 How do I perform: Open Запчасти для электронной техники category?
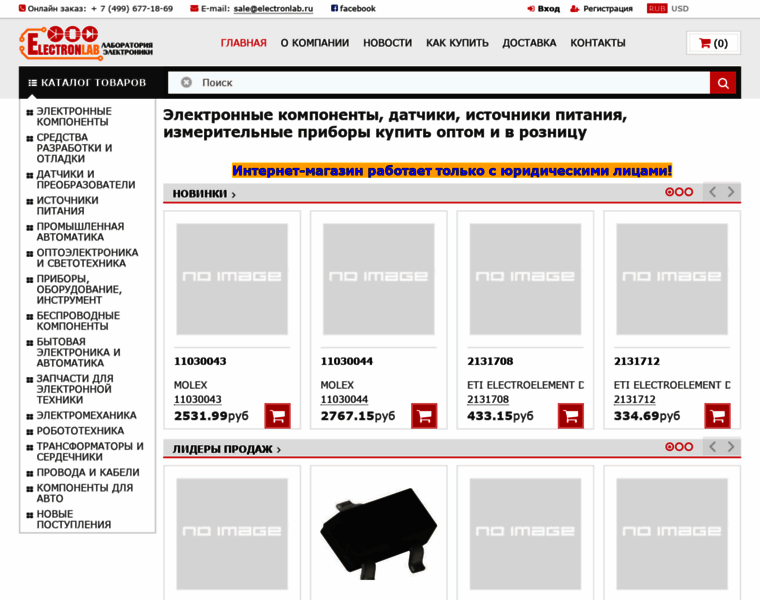(75, 389)
